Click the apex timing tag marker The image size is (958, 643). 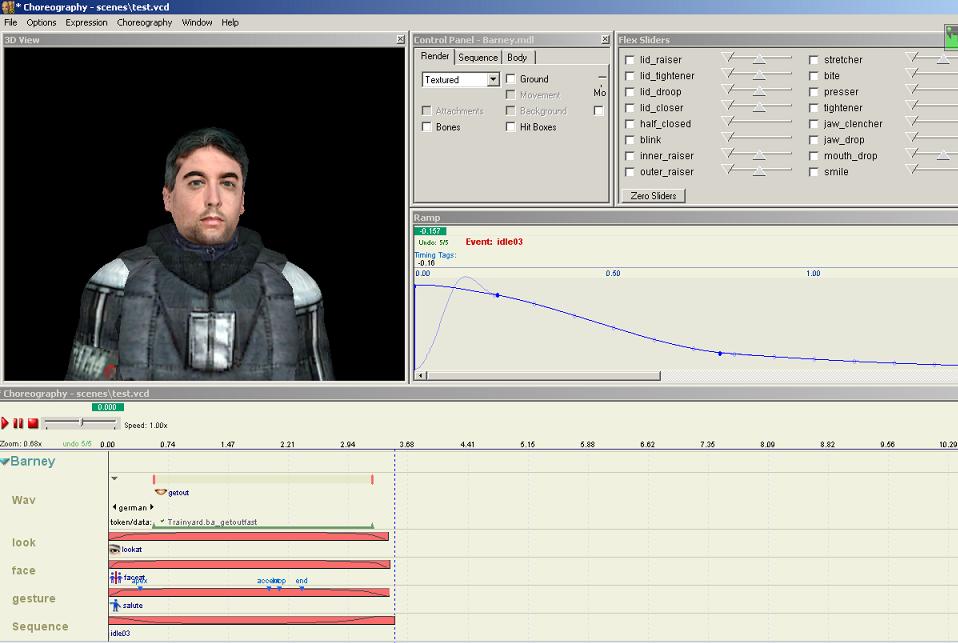(x=140, y=587)
